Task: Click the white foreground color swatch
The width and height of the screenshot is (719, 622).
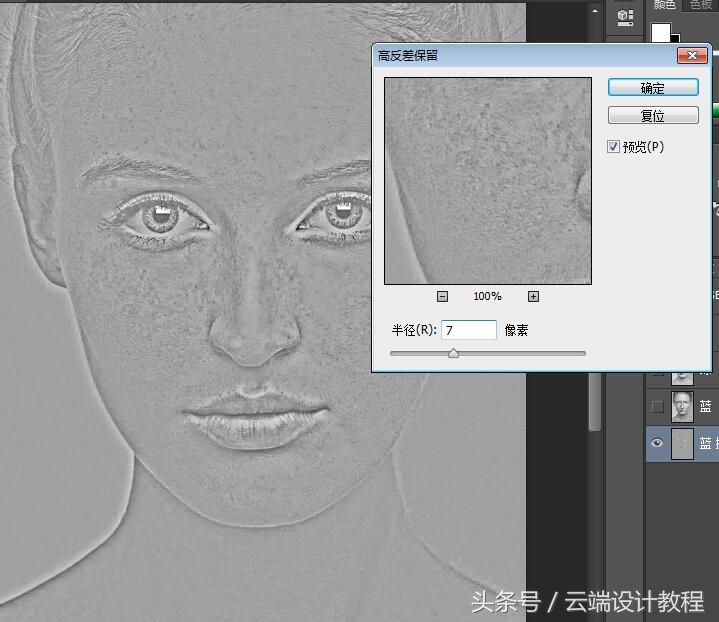Action: [x=660, y=32]
